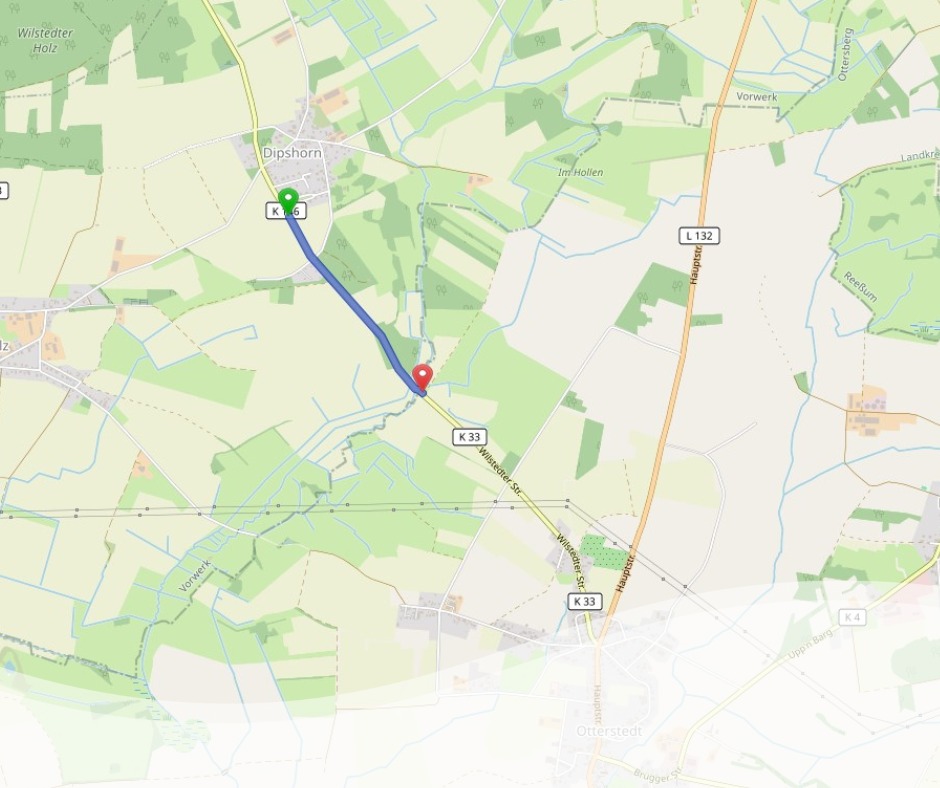Select the Wilstedter Holz forest label

[x=45, y=40]
